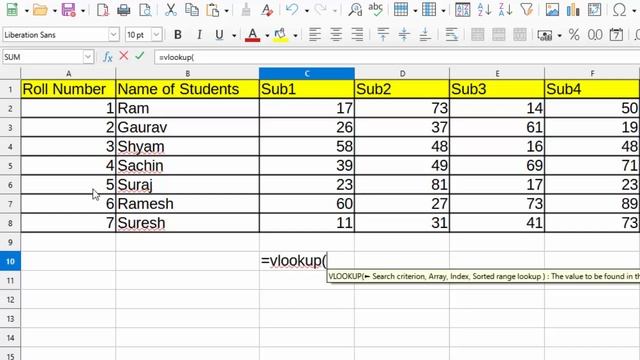The image size is (640, 360).
Task: Toggle Center Horizontally alignment
Action: click(336, 35)
